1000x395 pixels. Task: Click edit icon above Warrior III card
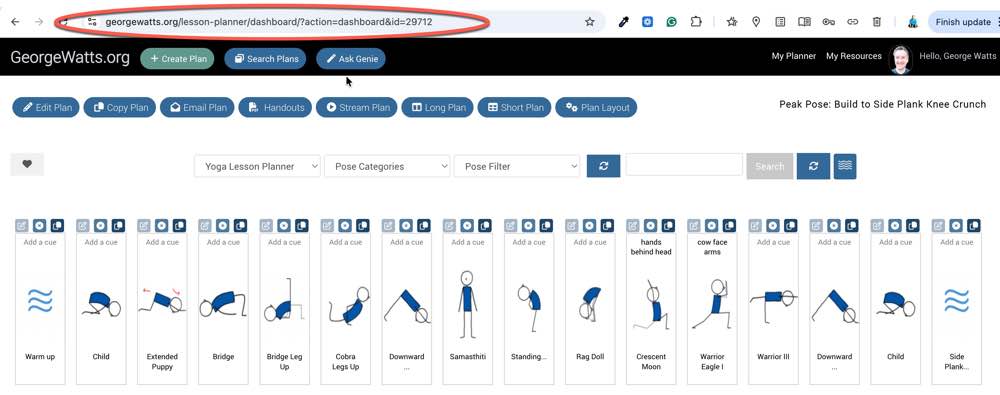(755, 225)
